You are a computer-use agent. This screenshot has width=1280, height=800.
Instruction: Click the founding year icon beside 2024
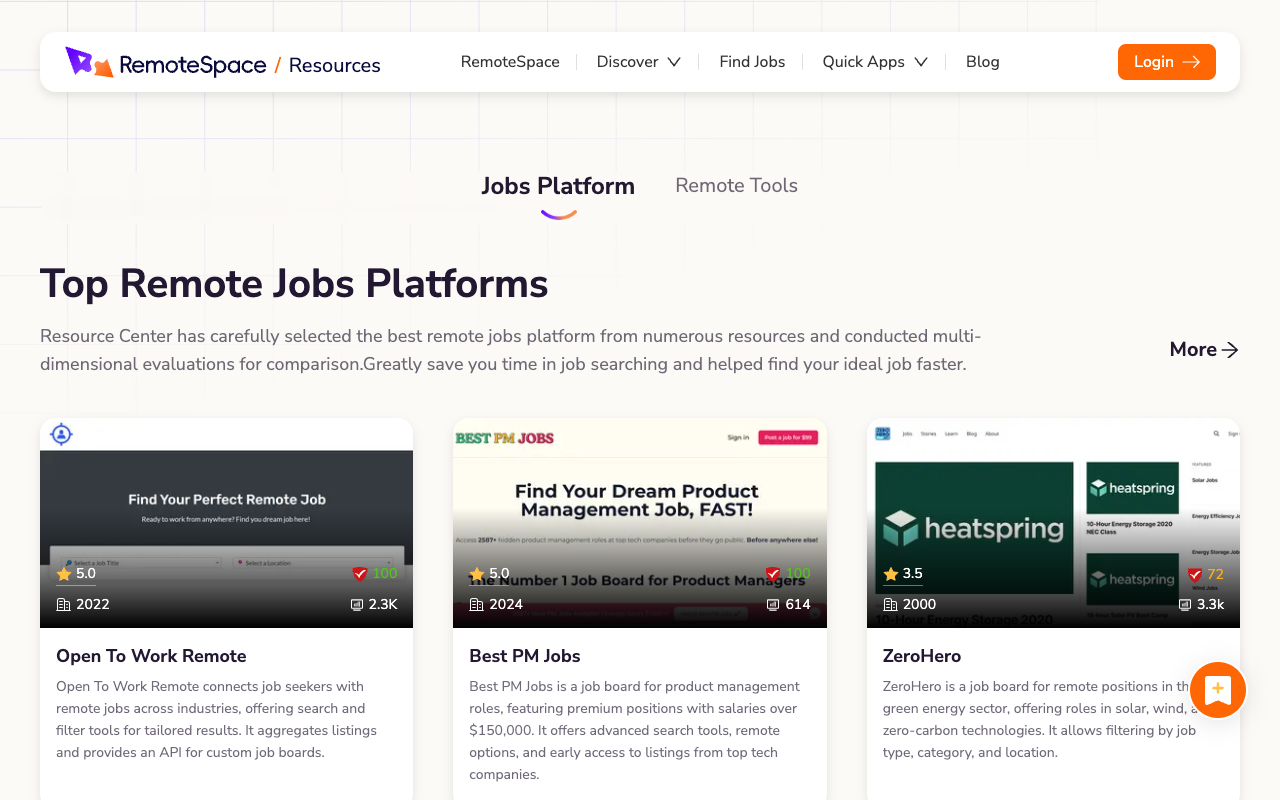(x=477, y=604)
